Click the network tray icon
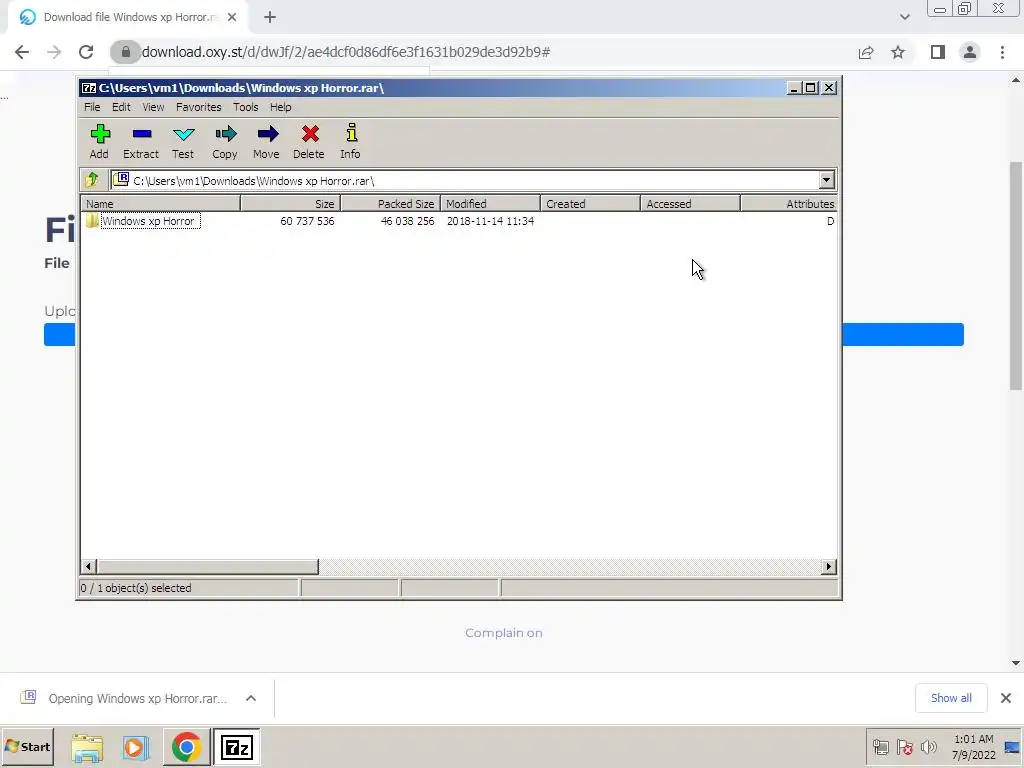The height and width of the screenshot is (768, 1024). pyautogui.click(x=880, y=746)
